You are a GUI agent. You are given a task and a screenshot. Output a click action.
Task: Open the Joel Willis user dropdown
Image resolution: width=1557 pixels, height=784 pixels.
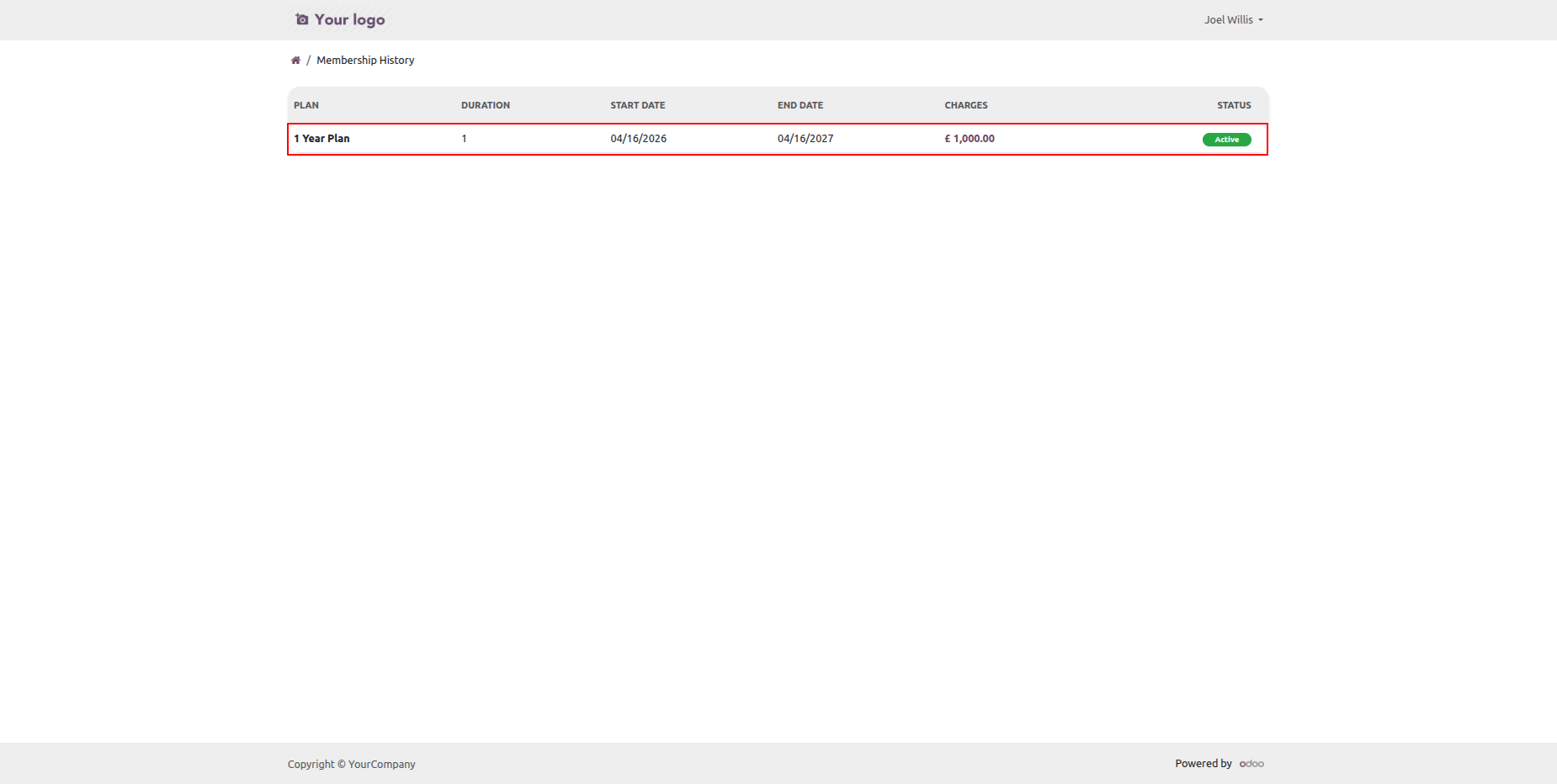pos(1233,20)
